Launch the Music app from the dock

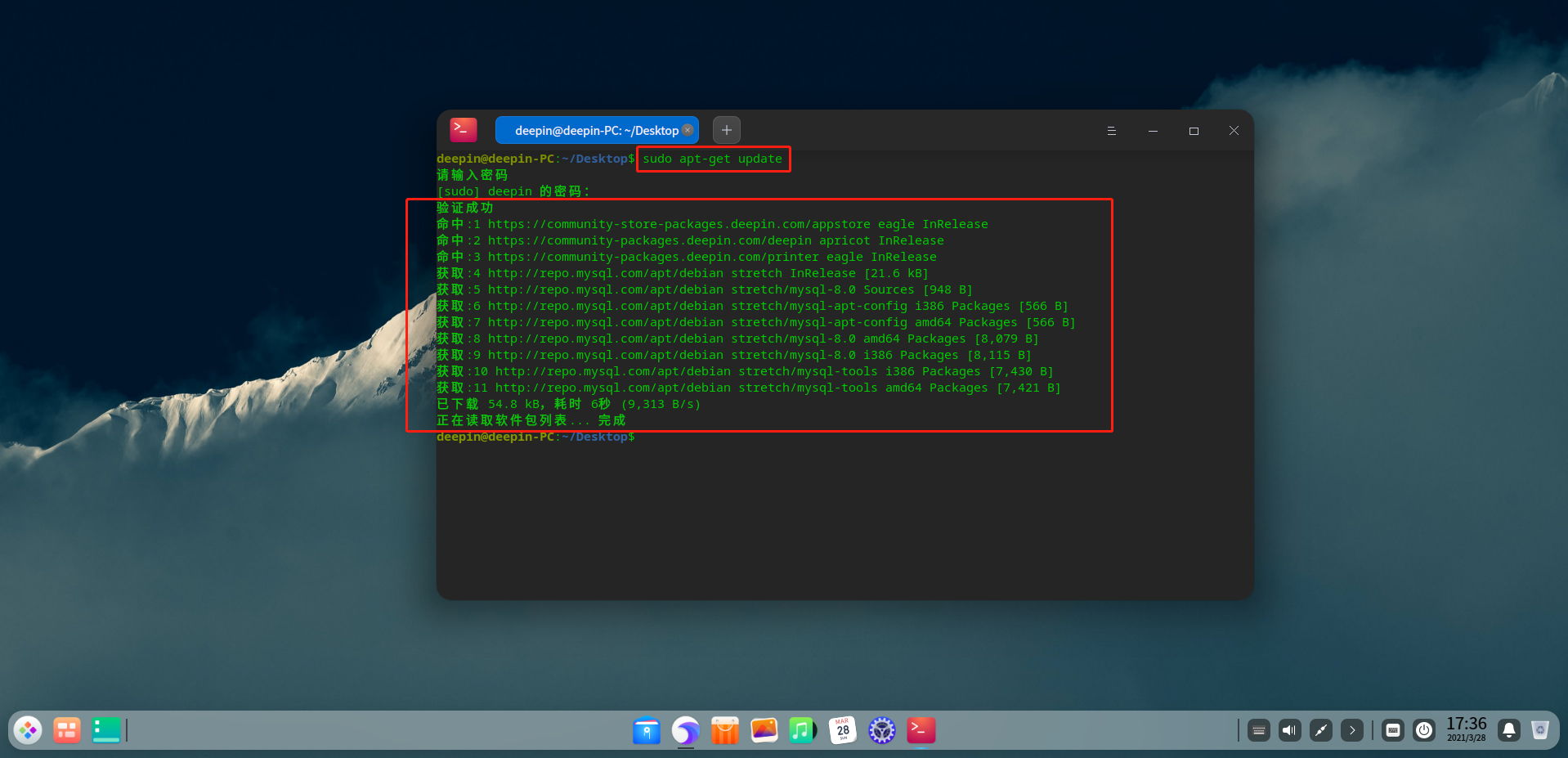[x=804, y=730]
